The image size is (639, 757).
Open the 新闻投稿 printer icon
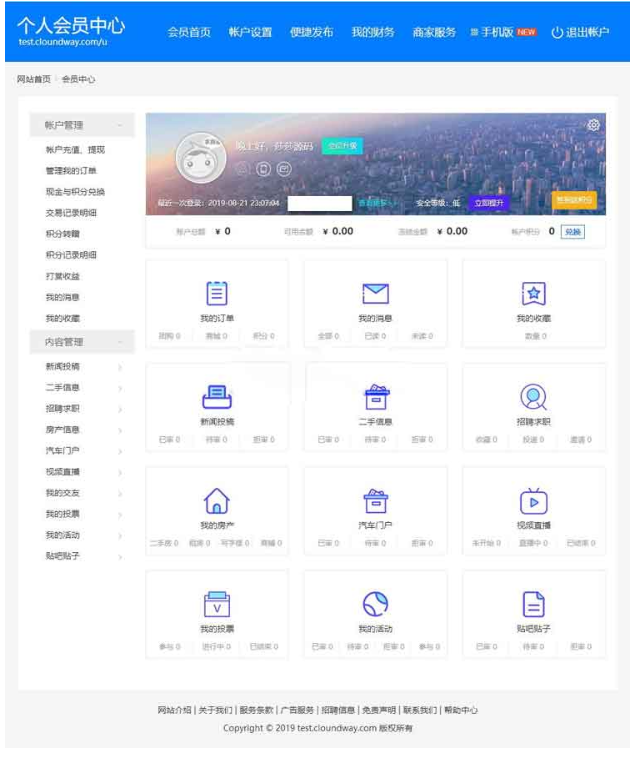217,397
